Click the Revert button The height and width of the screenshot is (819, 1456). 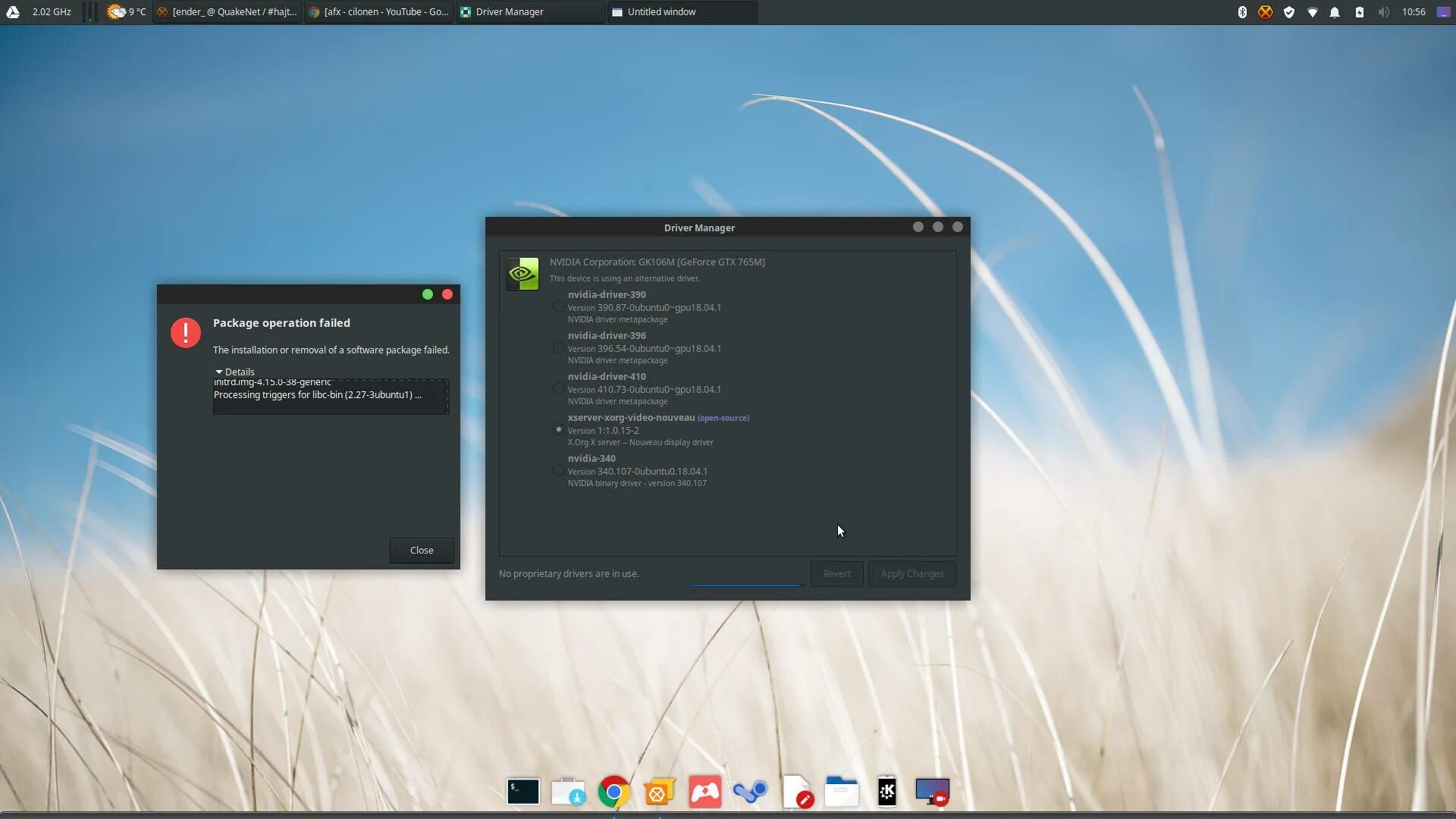click(837, 574)
